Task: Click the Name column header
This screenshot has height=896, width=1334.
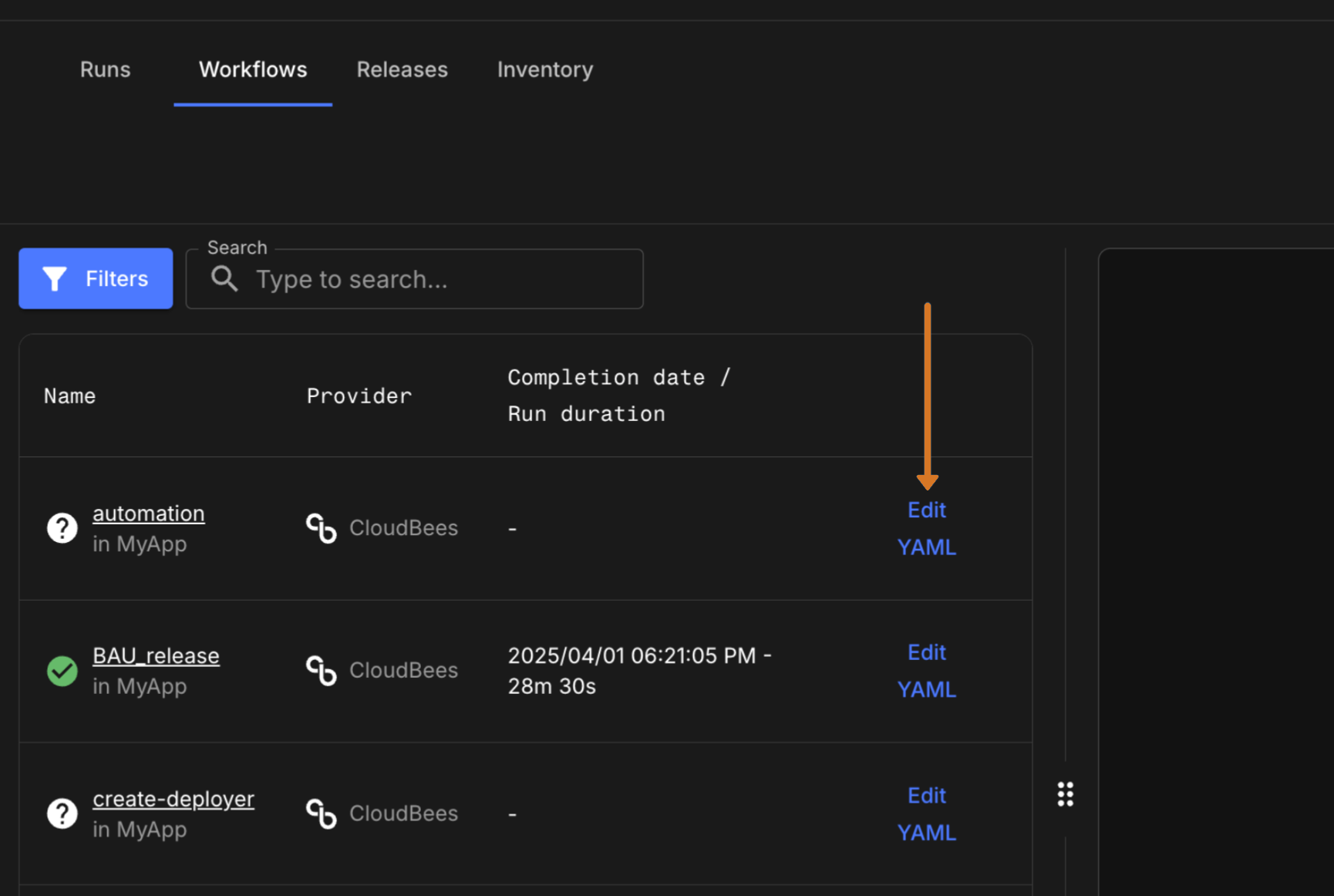Action: coord(69,396)
